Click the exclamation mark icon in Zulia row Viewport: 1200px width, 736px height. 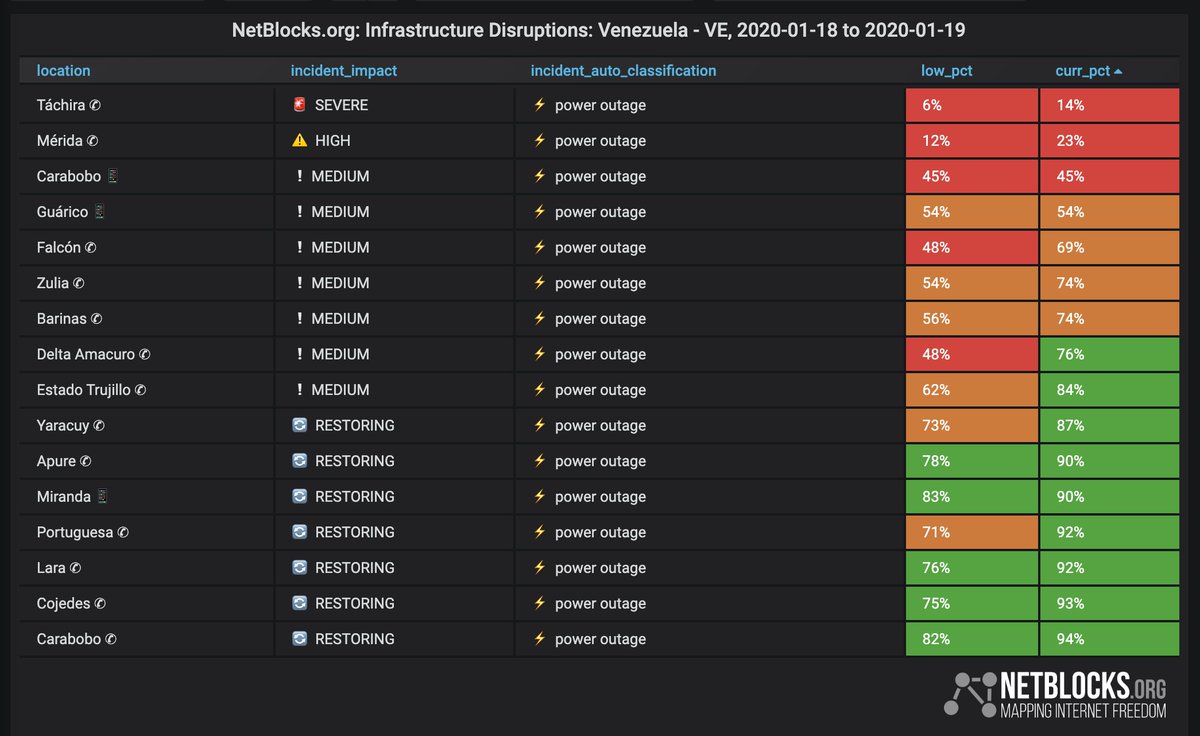point(299,283)
